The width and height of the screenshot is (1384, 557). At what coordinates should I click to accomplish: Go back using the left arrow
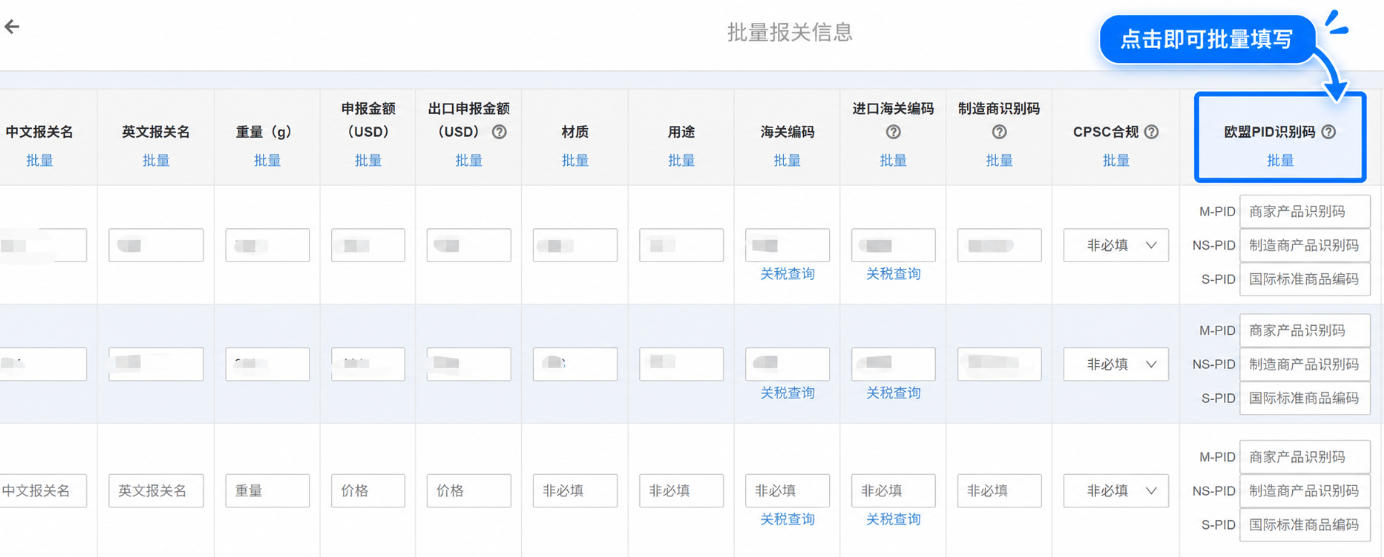(12, 27)
